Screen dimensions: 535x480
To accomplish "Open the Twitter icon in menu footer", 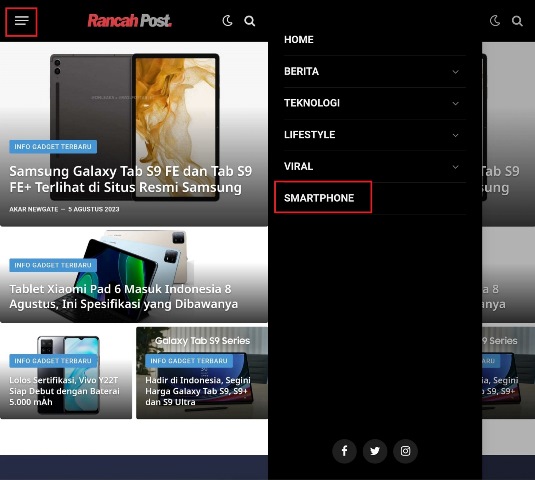I will tap(375, 451).
